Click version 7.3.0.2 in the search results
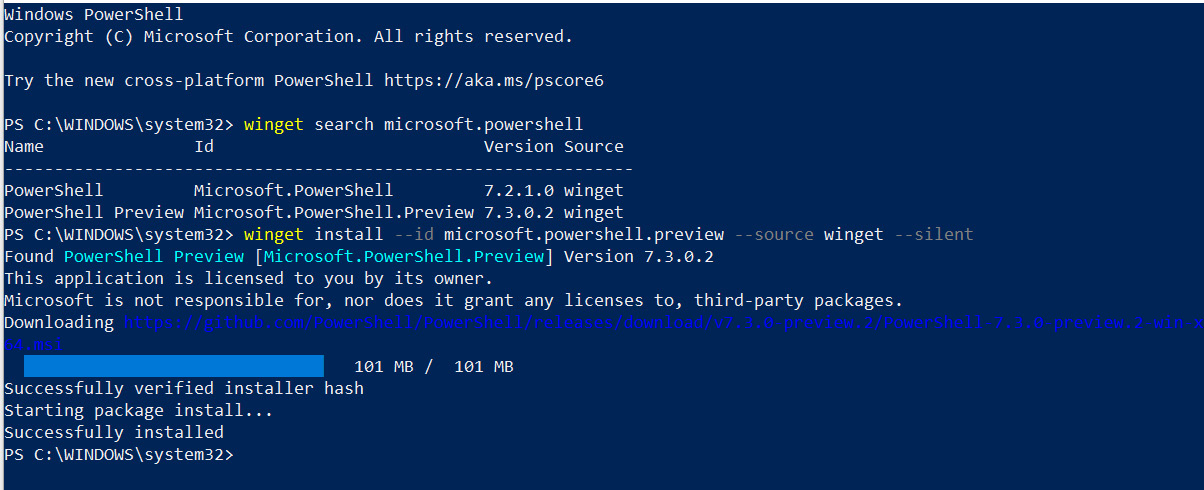1204x490 pixels. click(519, 212)
